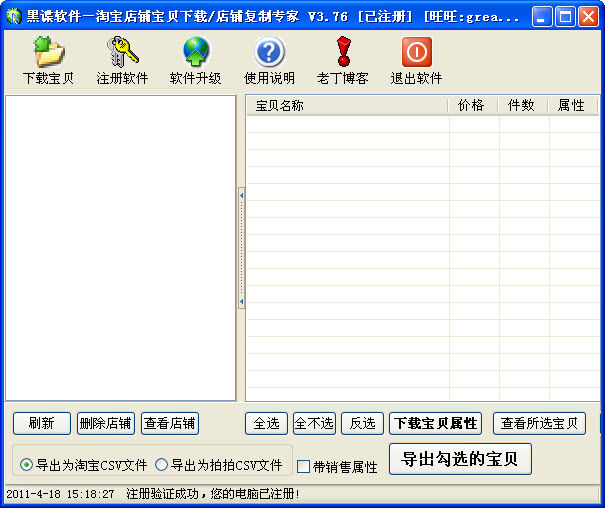
Task: Click the 全不选 button
Action: tap(314, 424)
